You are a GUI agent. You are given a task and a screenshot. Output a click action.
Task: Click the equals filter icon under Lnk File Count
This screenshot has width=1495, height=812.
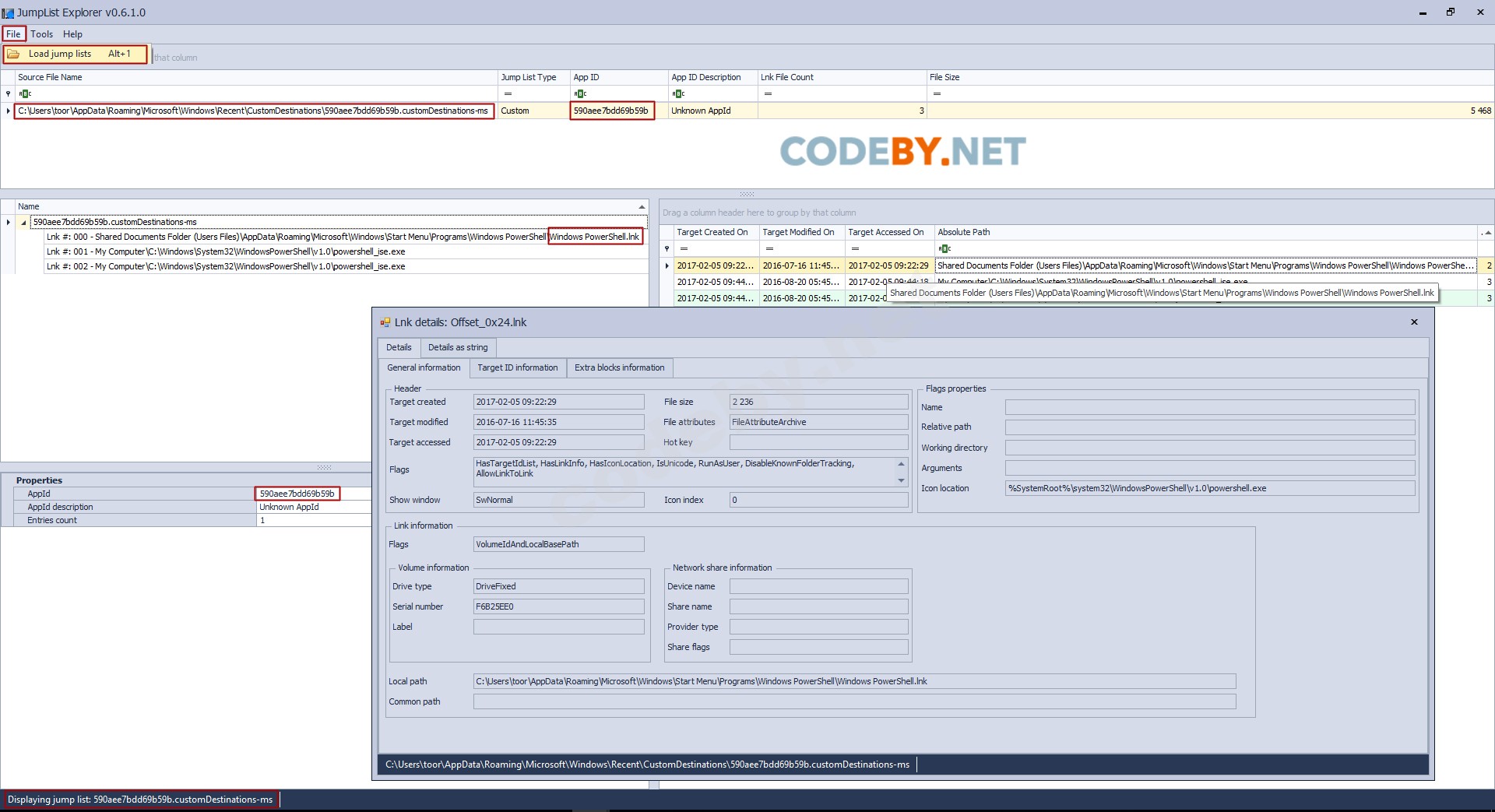[x=768, y=94]
